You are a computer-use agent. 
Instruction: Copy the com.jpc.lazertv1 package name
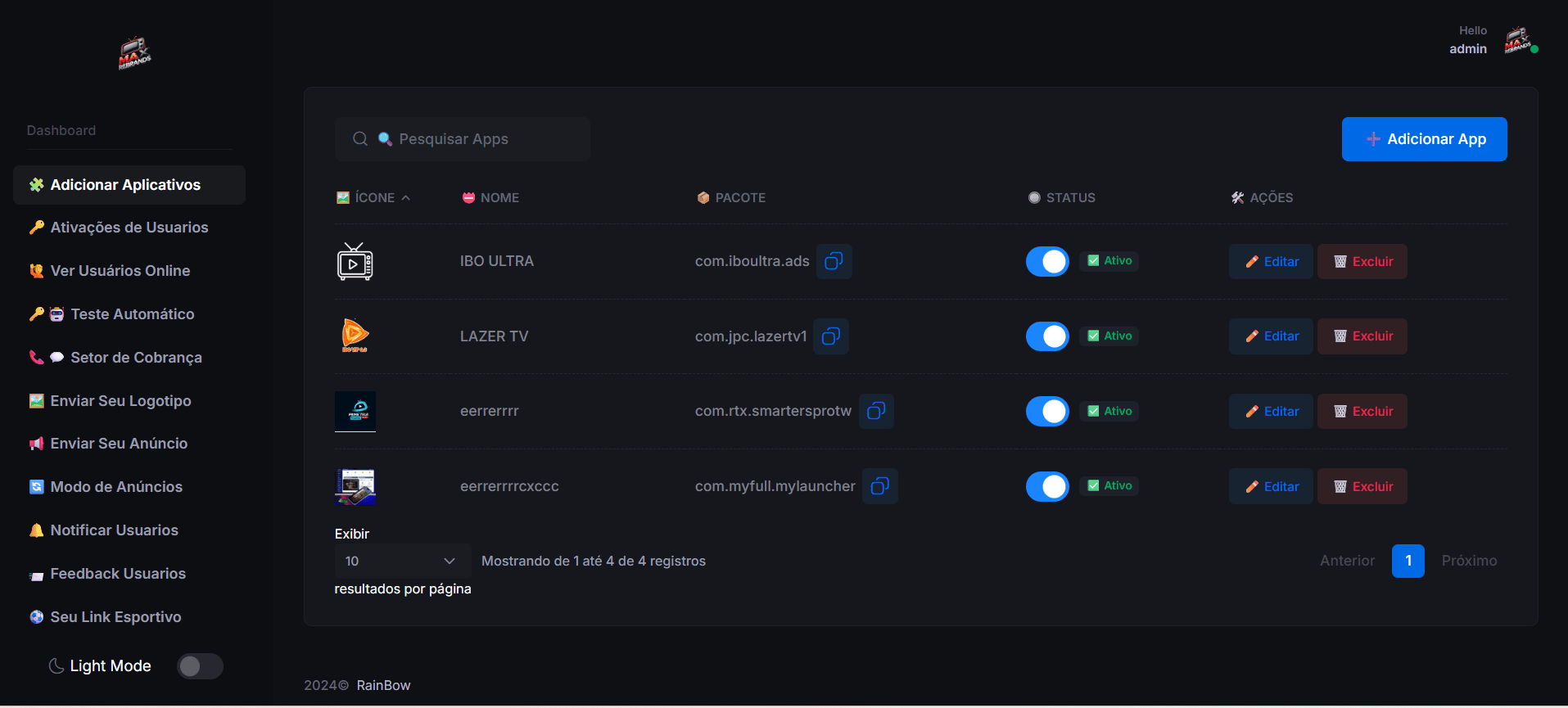(830, 336)
